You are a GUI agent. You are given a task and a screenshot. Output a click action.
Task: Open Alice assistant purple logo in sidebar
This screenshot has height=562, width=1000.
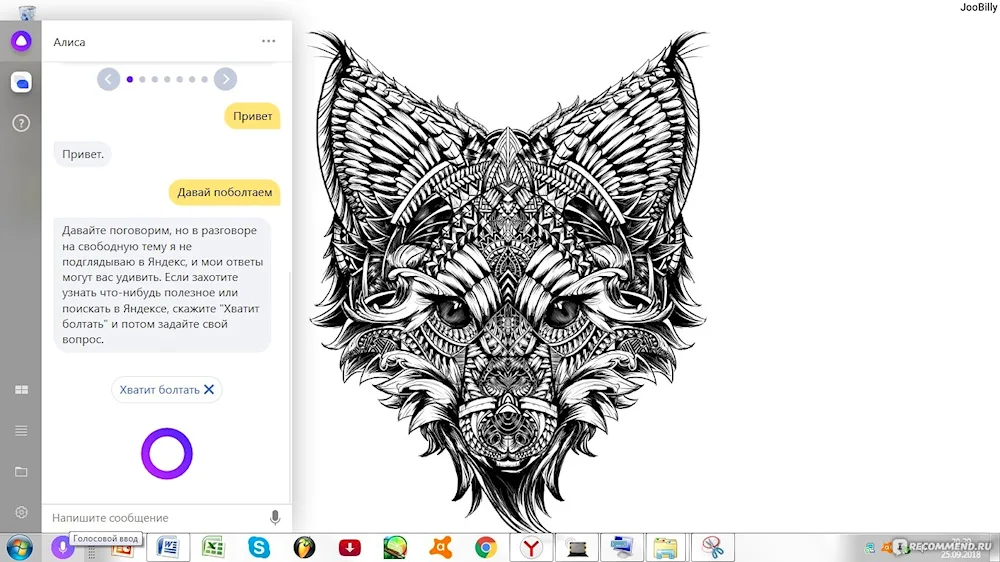click(21, 41)
